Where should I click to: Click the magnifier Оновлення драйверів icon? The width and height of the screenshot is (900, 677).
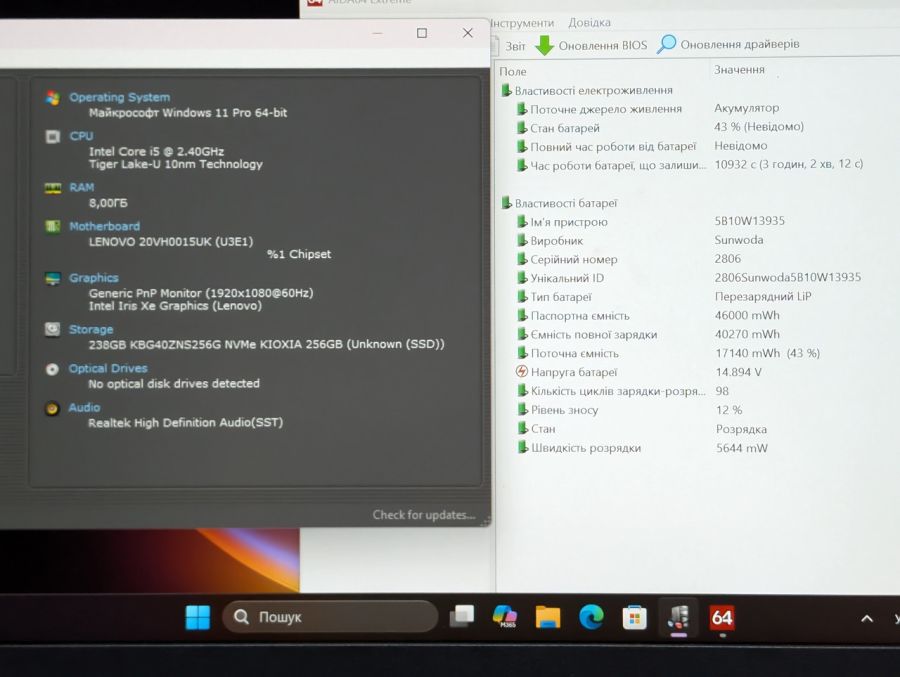tap(666, 44)
